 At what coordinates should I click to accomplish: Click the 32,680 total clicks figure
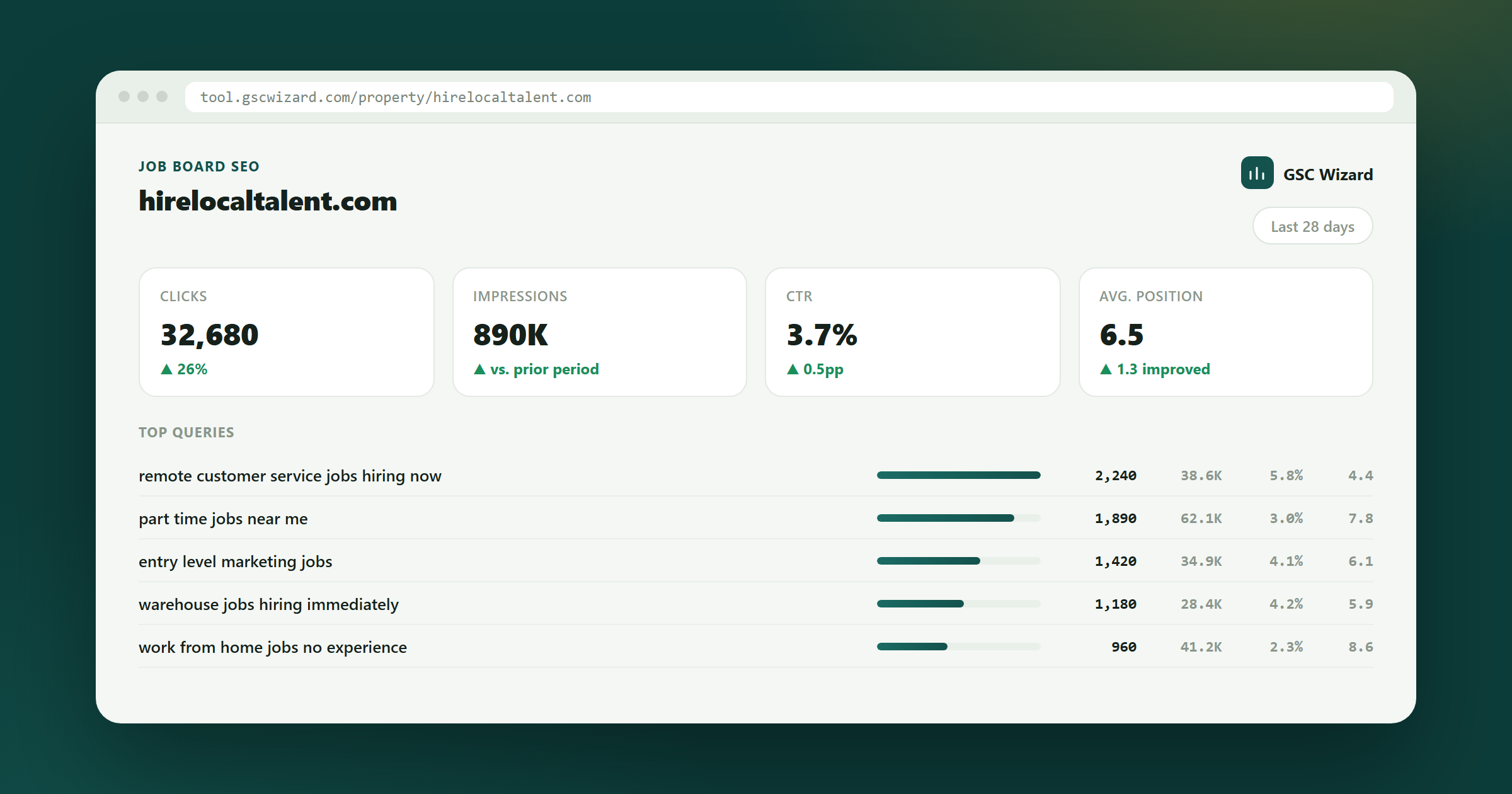(209, 335)
